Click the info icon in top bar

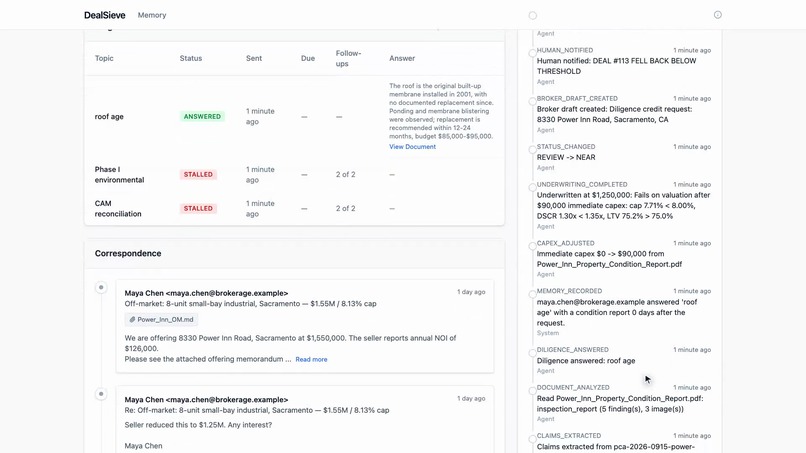click(x=718, y=15)
